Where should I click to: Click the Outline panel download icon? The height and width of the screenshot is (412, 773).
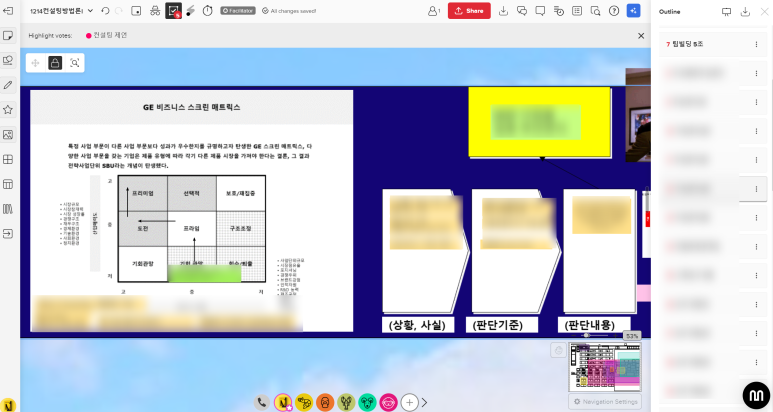(745, 12)
